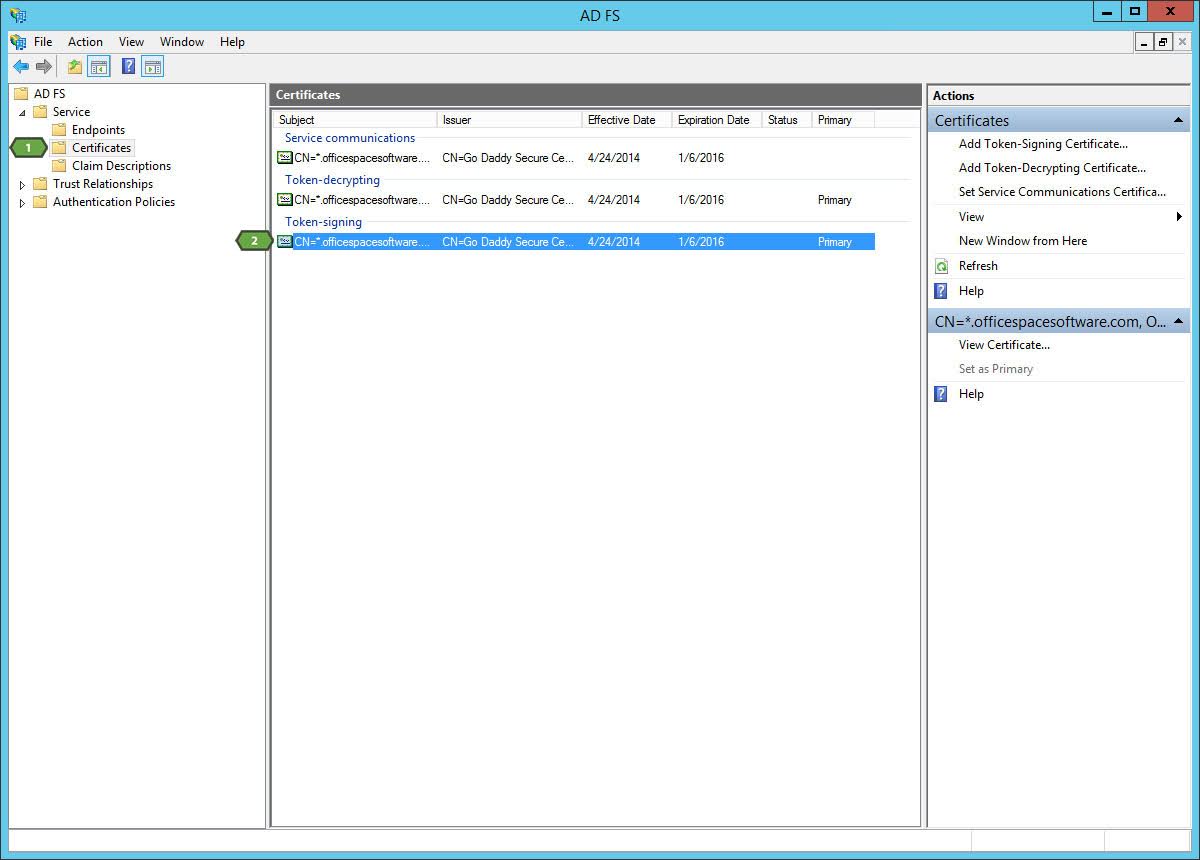Select the Service communications certificate subject text
The width and height of the screenshot is (1200, 860).
(362, 158)
